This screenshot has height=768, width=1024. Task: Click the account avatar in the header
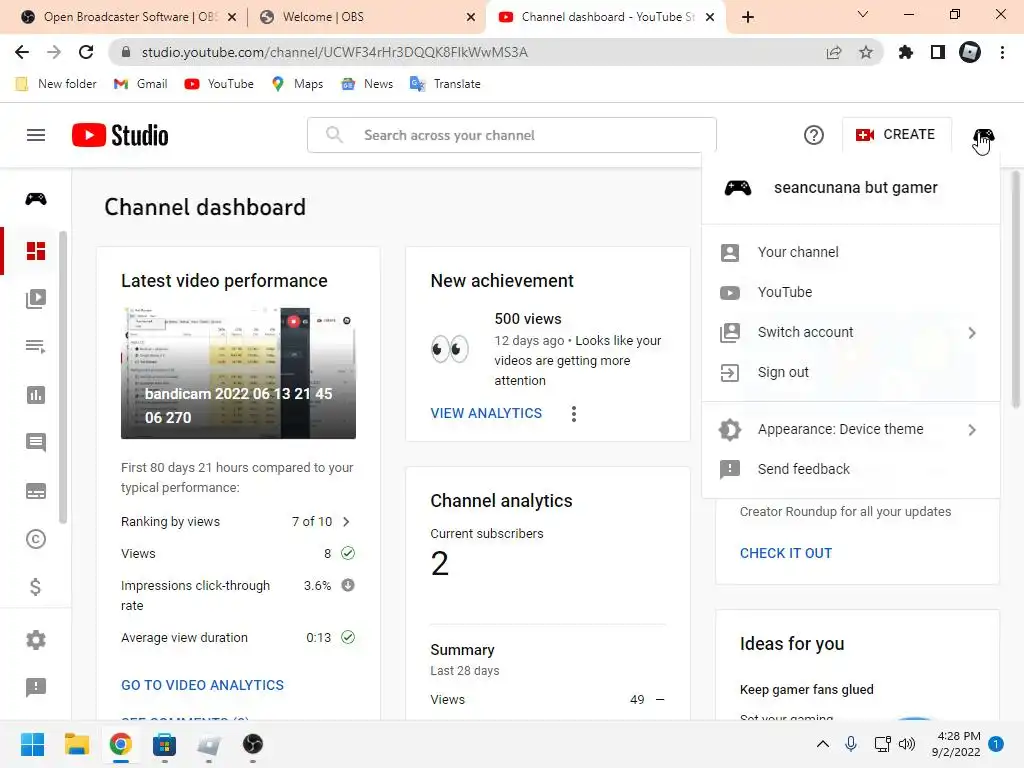(x=984, y=136)
